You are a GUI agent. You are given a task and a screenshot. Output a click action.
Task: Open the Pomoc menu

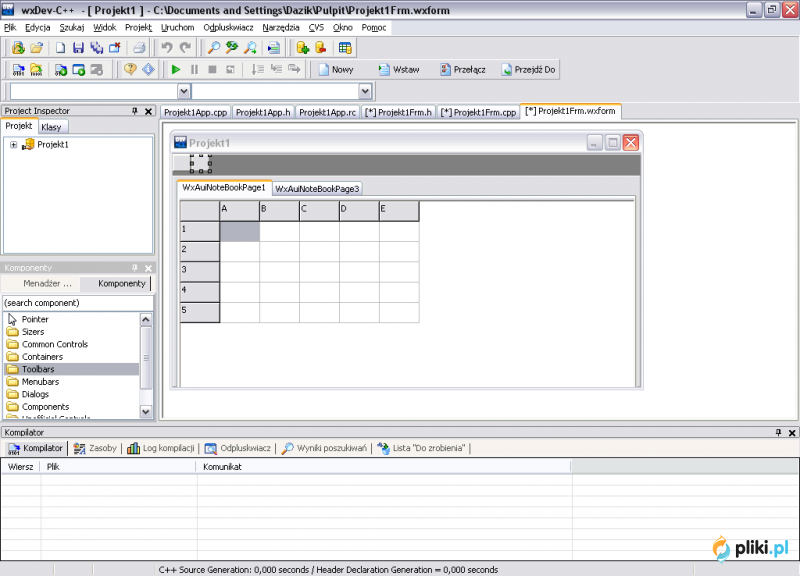point(374,28)
